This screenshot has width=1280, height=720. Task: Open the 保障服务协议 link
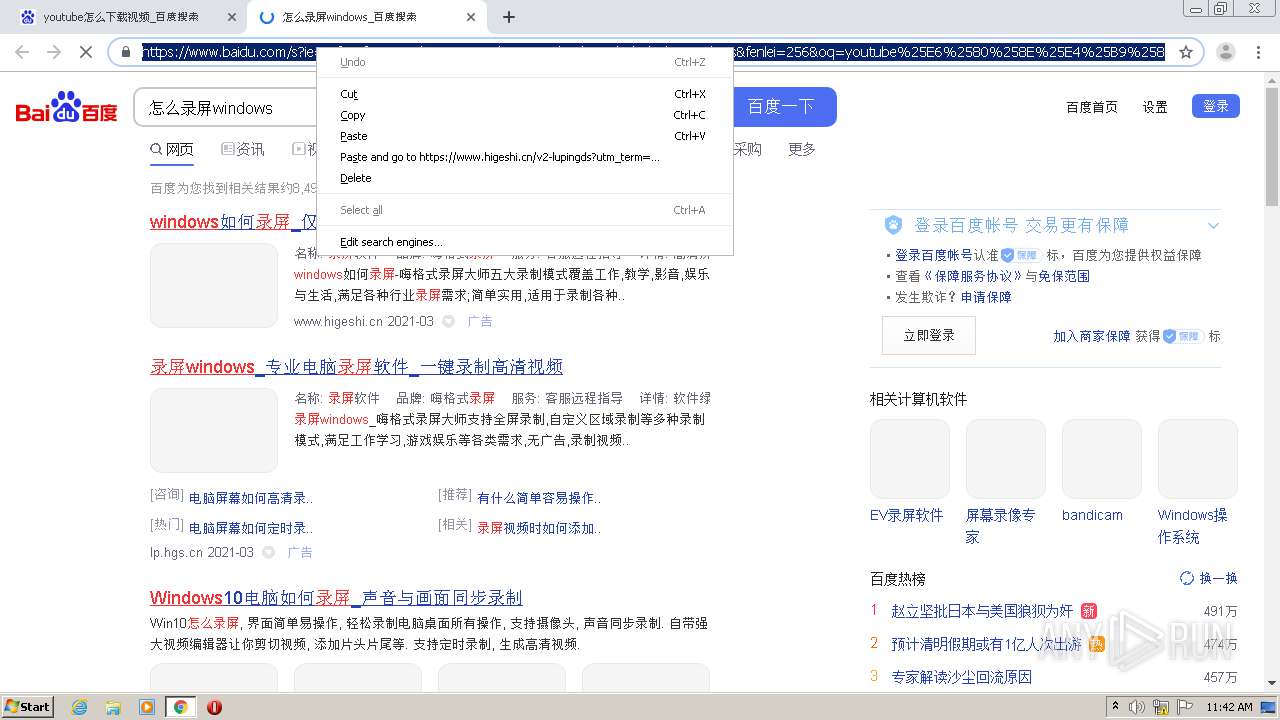pyautogui.click(x=972, y=276)
